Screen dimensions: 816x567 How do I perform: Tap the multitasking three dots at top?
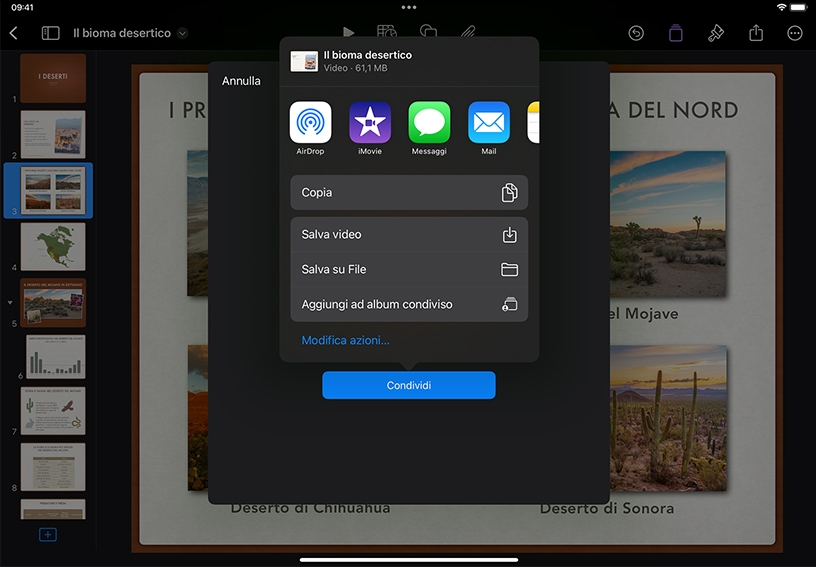[x=409, y=7]
